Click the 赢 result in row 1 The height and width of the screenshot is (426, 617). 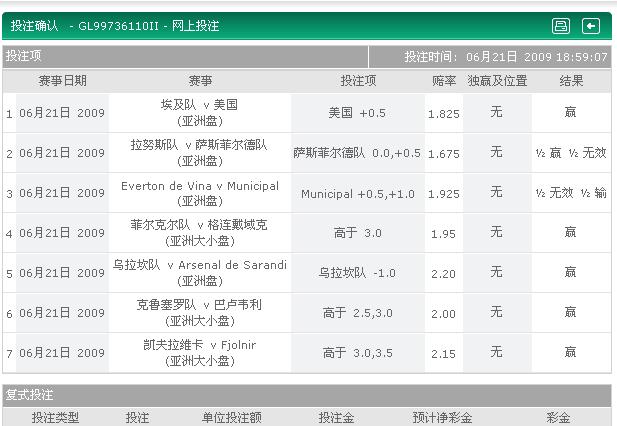click(x=571, y=112)
